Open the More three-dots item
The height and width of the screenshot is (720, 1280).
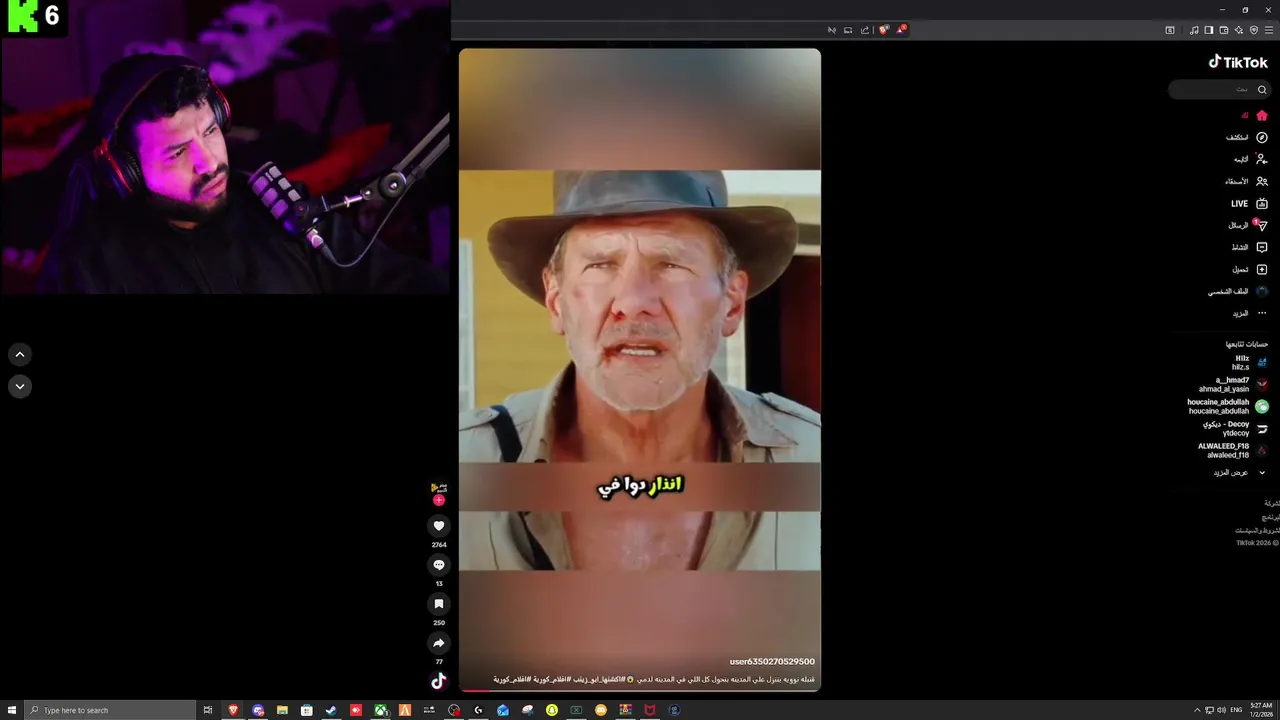[x=1250, y=313]
